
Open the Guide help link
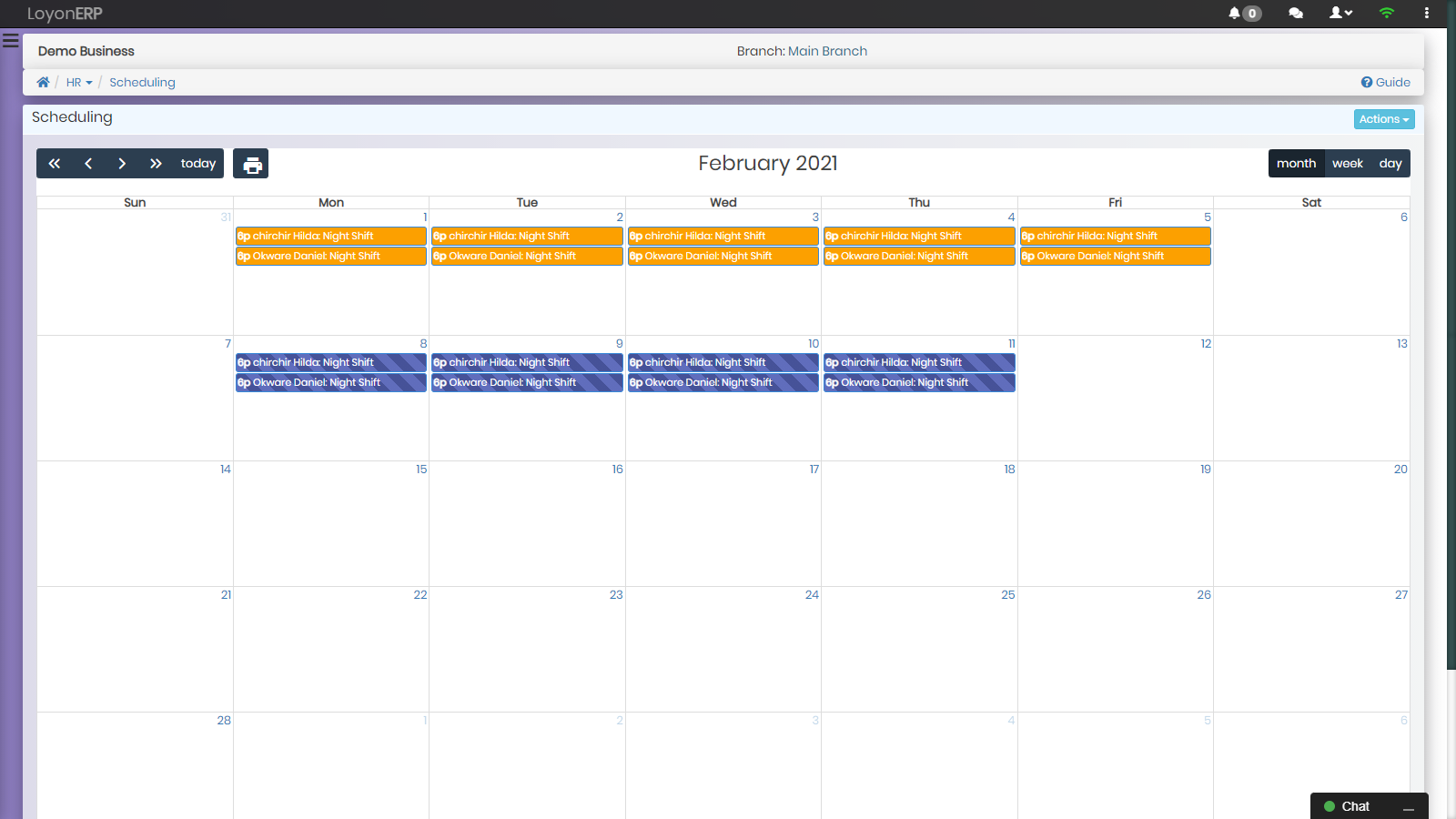click(1385, 82)
